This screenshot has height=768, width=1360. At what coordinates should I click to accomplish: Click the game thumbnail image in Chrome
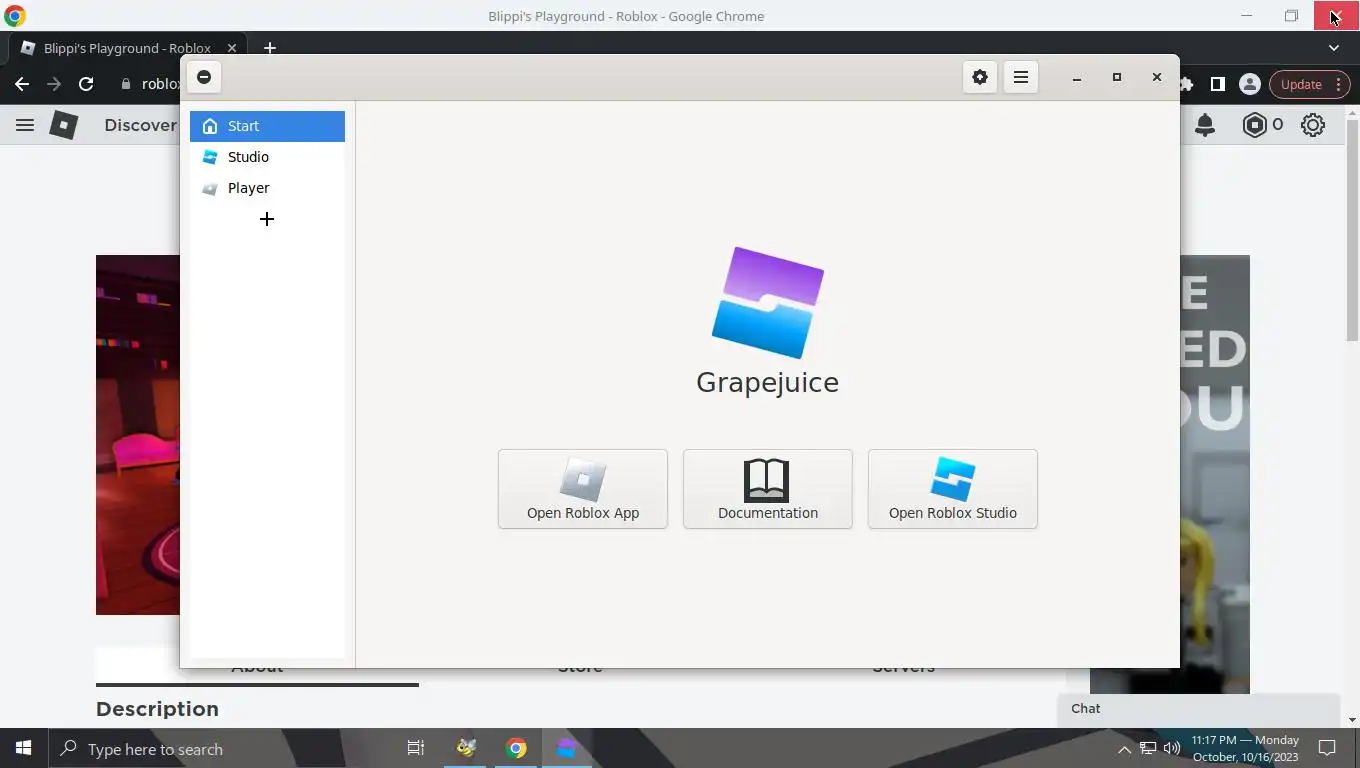(138, 435)
